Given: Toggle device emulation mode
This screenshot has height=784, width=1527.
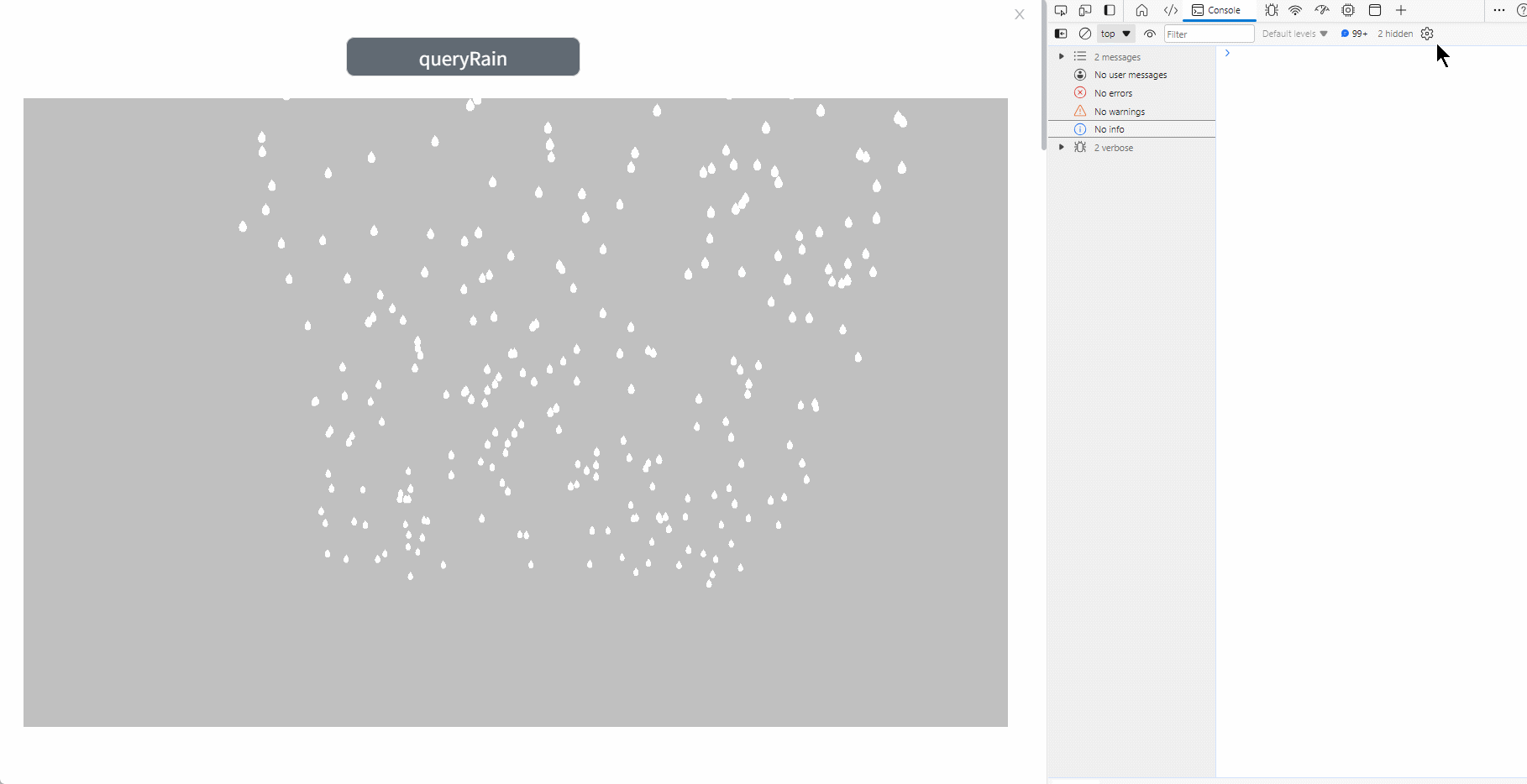Looking at the screenshot, I should (x=1085, y=11).
